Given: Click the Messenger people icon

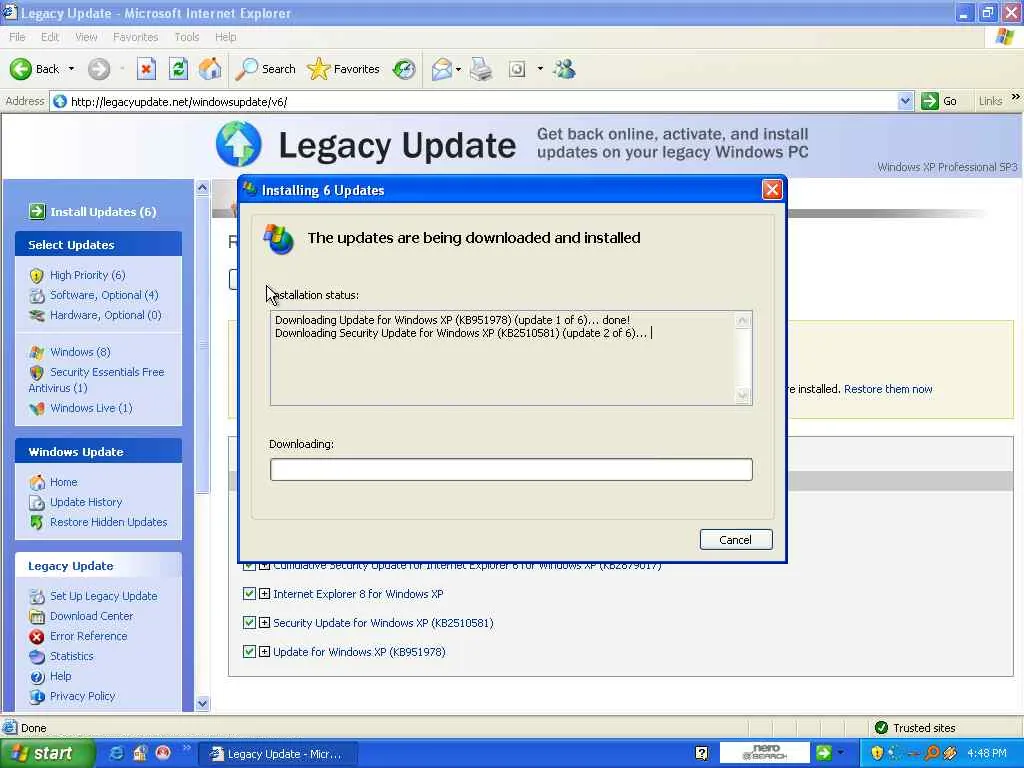Looking at the screenshot, I should 564,69.
